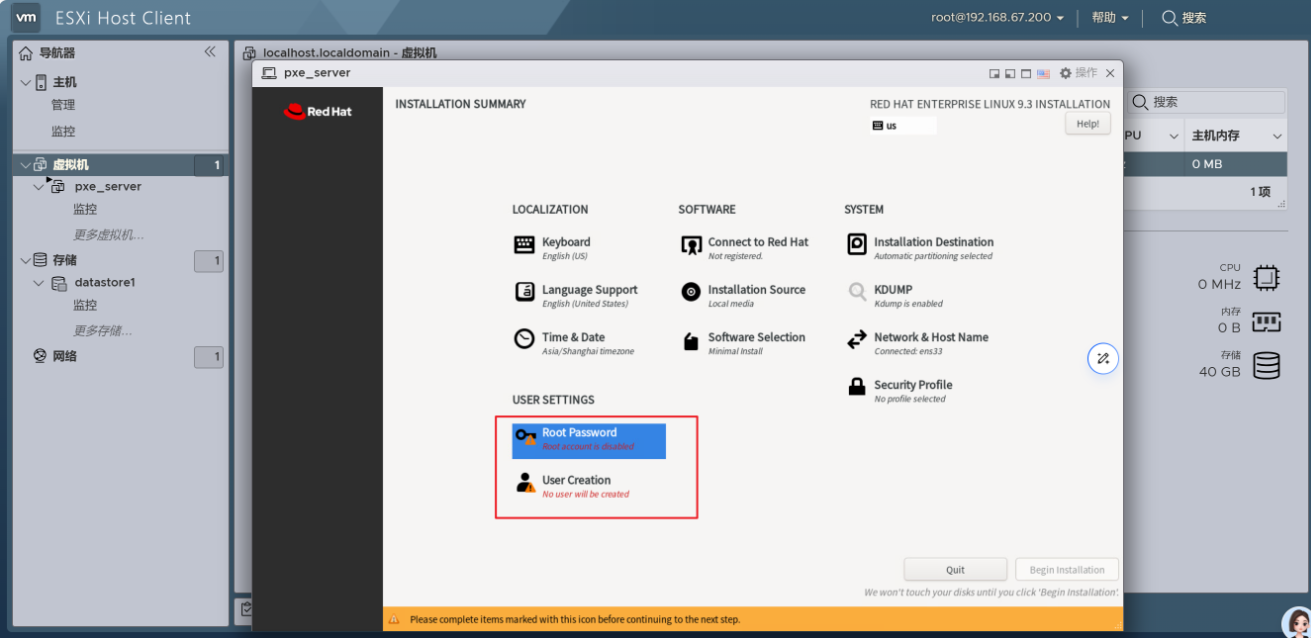Viewport: 1311px width, 638px height.
Task: Open Security Profile settings
Action: (x=900, y=391)
